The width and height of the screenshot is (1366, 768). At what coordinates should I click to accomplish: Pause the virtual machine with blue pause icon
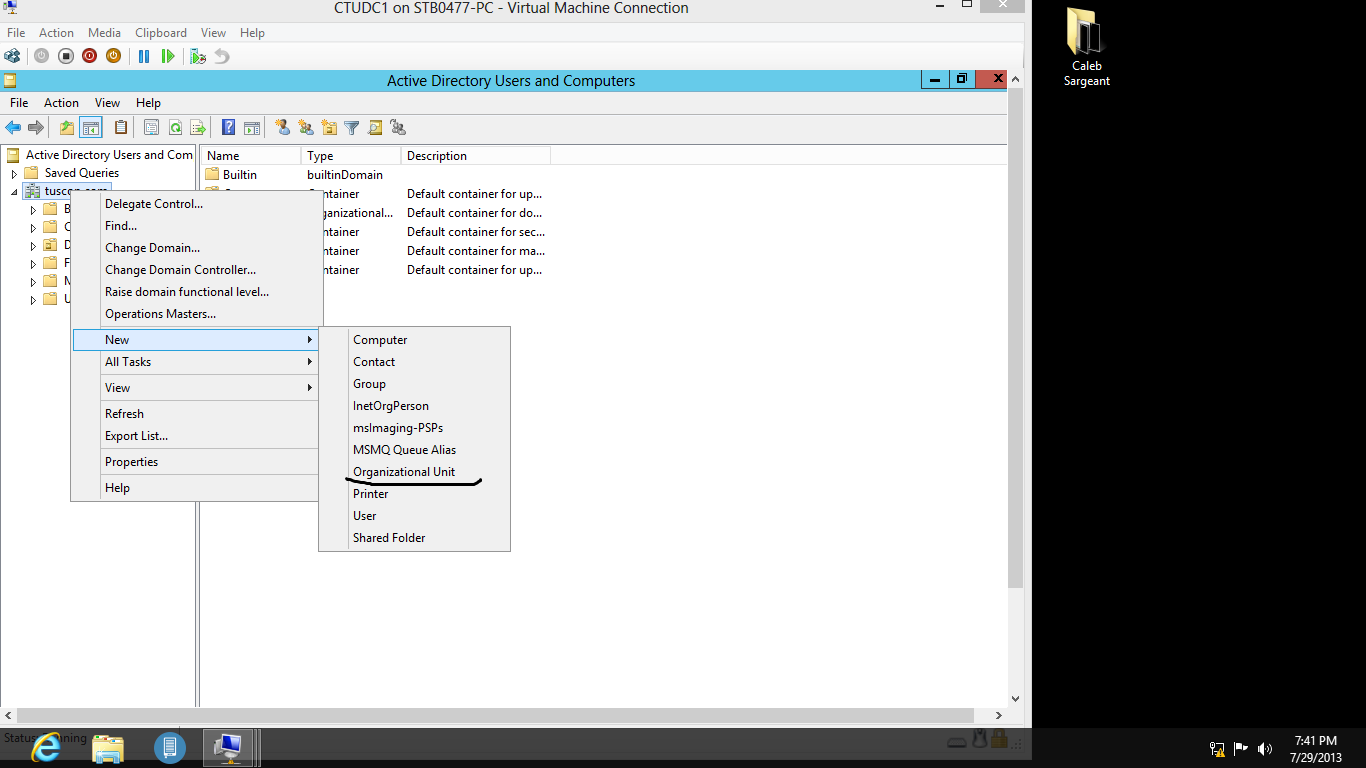pyautogui.click(x=144, y=56)
